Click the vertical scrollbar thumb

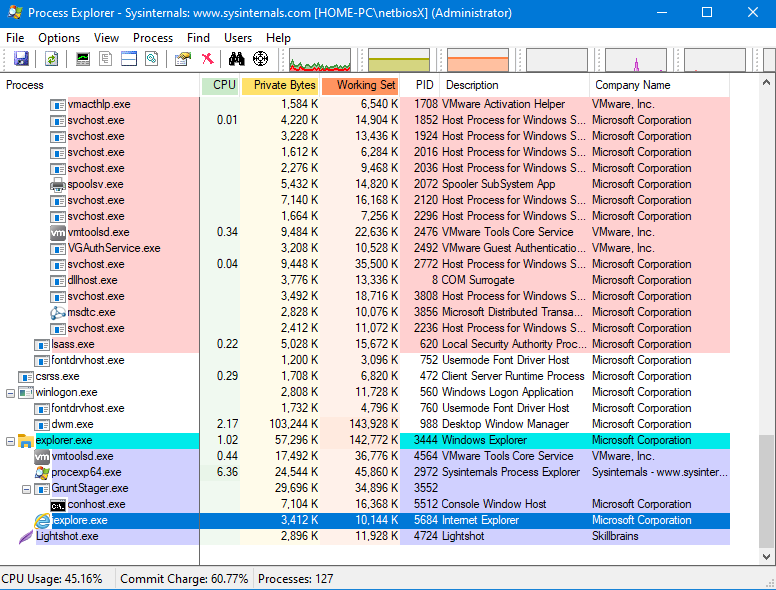766,490
